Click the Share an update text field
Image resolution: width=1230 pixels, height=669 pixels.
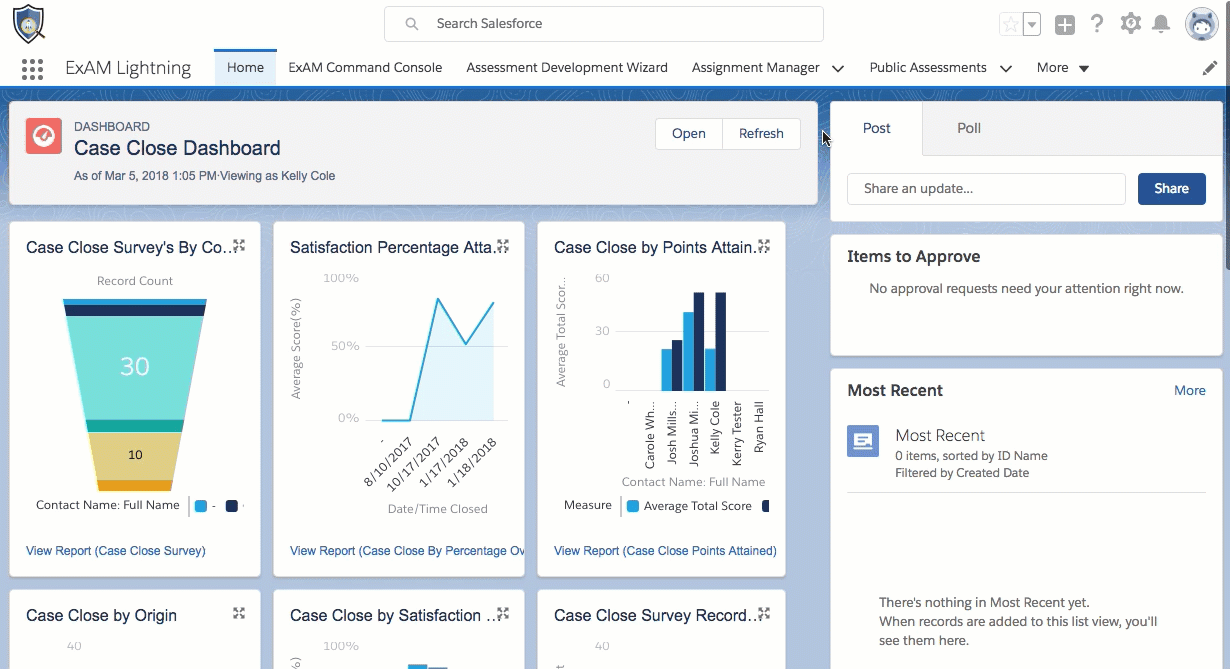click(x=987, y=189)
